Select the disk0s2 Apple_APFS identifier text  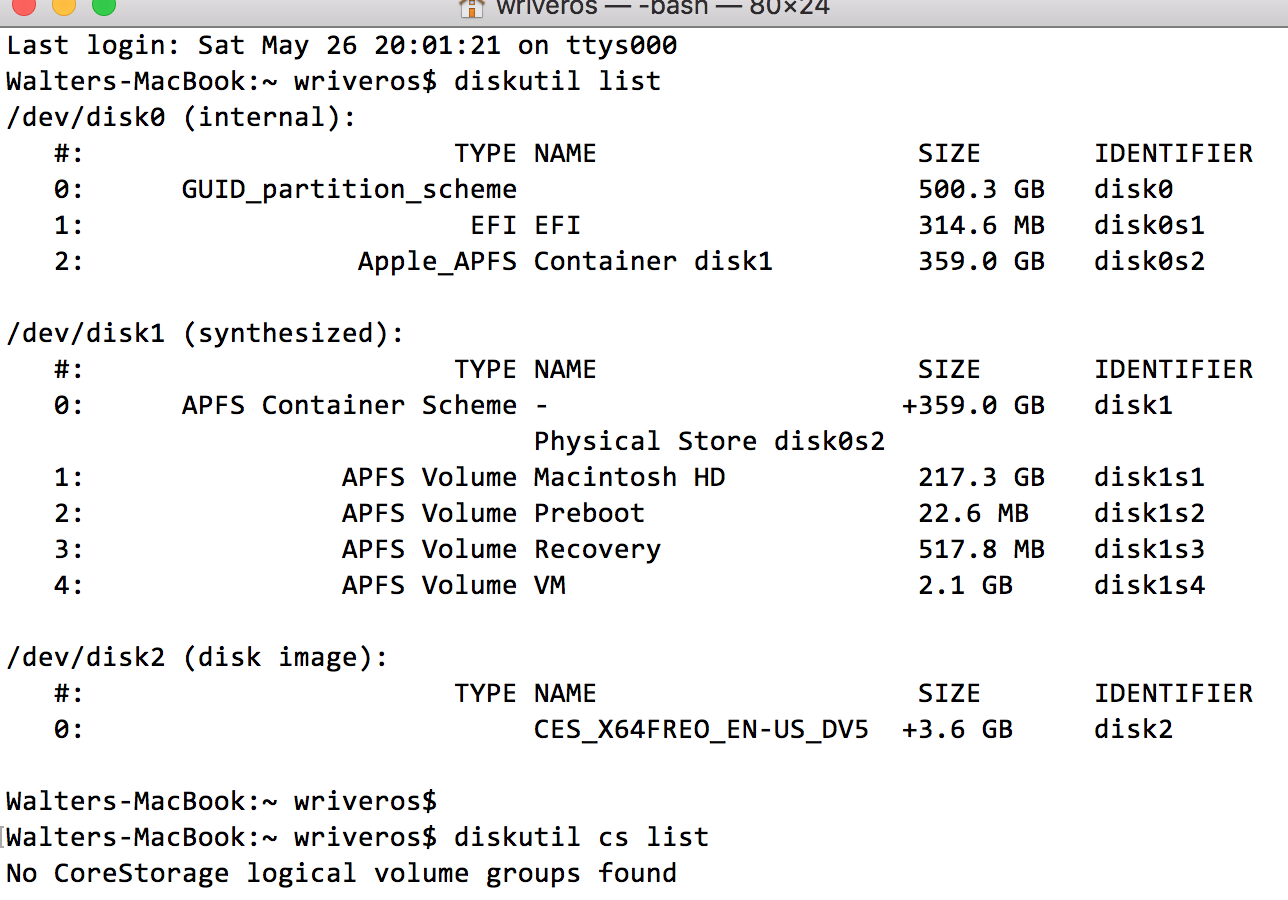coord(1148,260)
